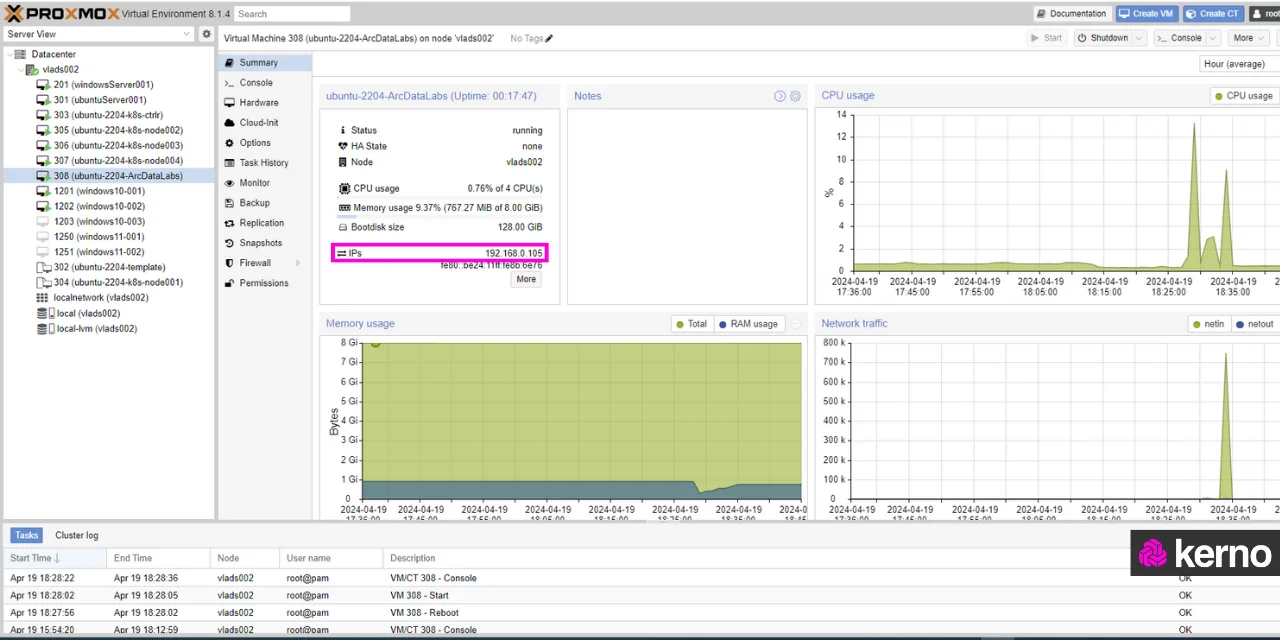The height and width of the screenshot is (640, 1280).
Task: Expand the Firewall submenu arrow
Action: [x=298, y=263]
